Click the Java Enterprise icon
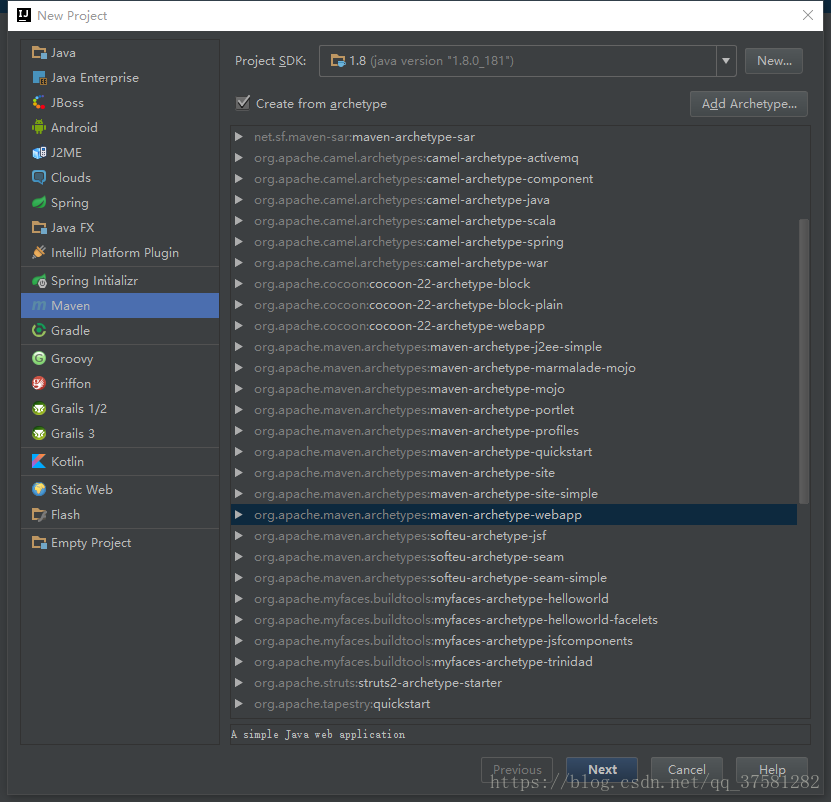831x802 pixels. coord(39,77)
